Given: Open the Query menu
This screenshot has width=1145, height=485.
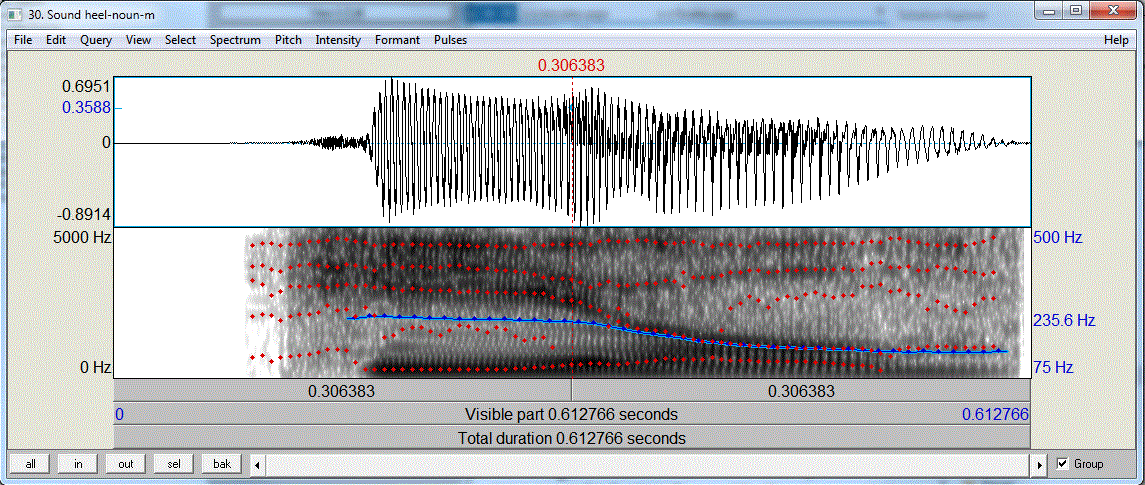Looking at the screenshot, I should pos(96,40).
